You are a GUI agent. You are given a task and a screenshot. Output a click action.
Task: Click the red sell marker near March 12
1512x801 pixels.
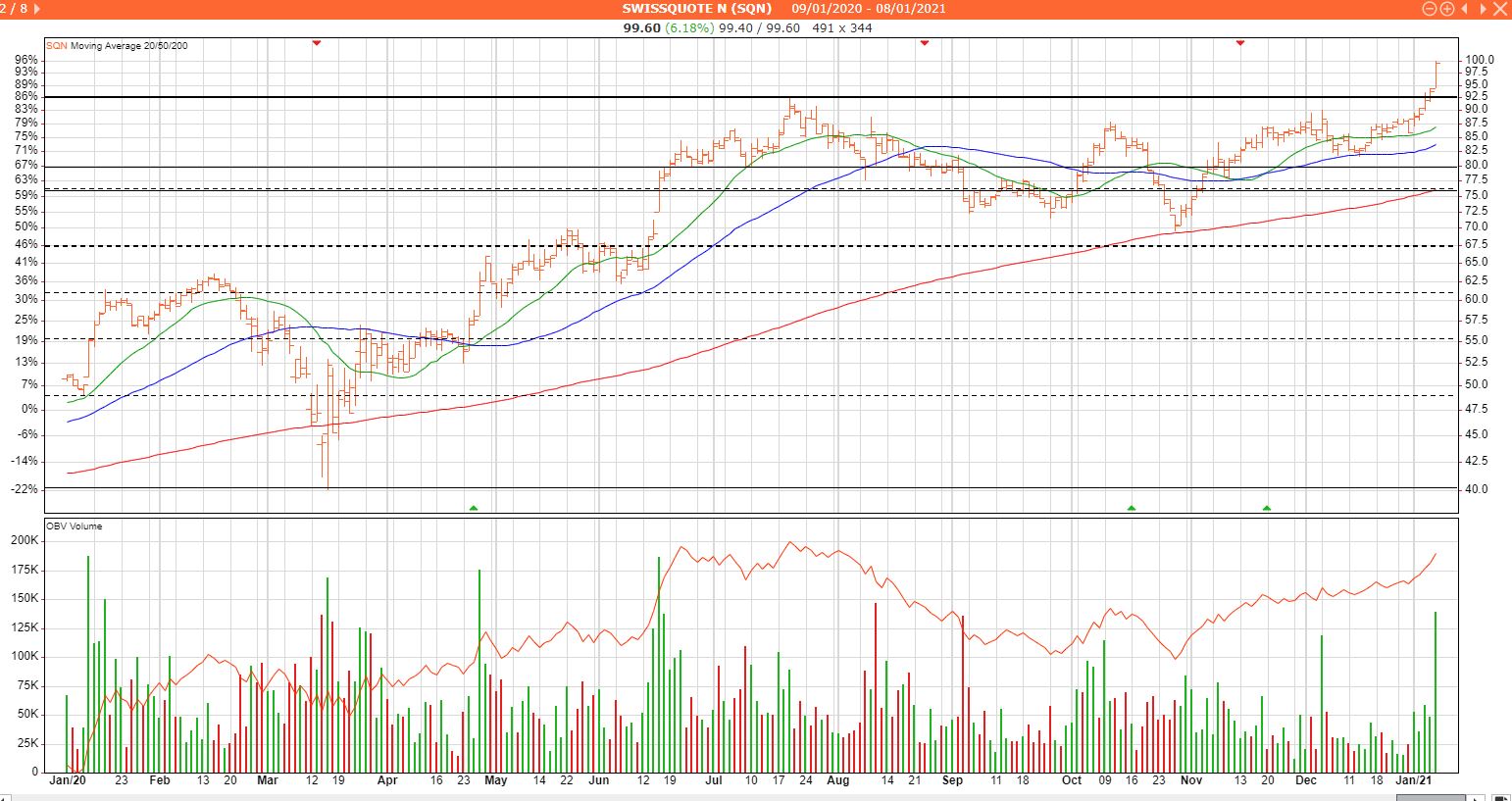tap(316, 43)
